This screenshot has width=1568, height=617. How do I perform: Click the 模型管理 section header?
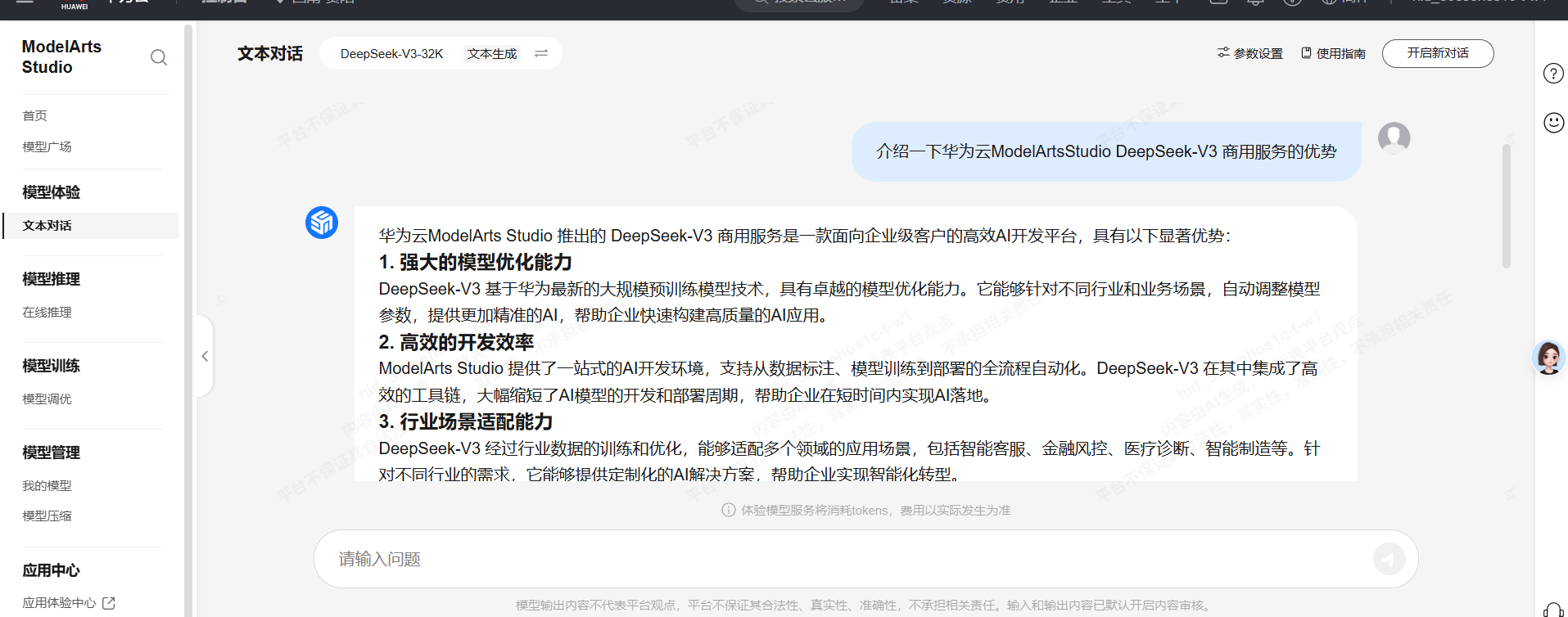coord(51,453)
